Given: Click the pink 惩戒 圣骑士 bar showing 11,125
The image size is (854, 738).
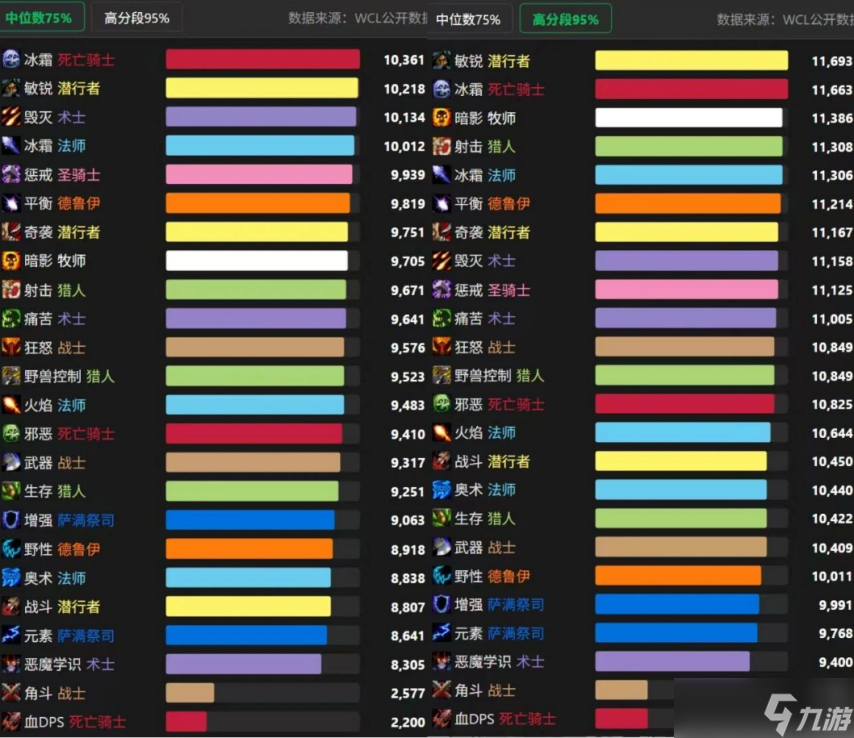Looking at the screenshot, I should [x=686, y=290].
